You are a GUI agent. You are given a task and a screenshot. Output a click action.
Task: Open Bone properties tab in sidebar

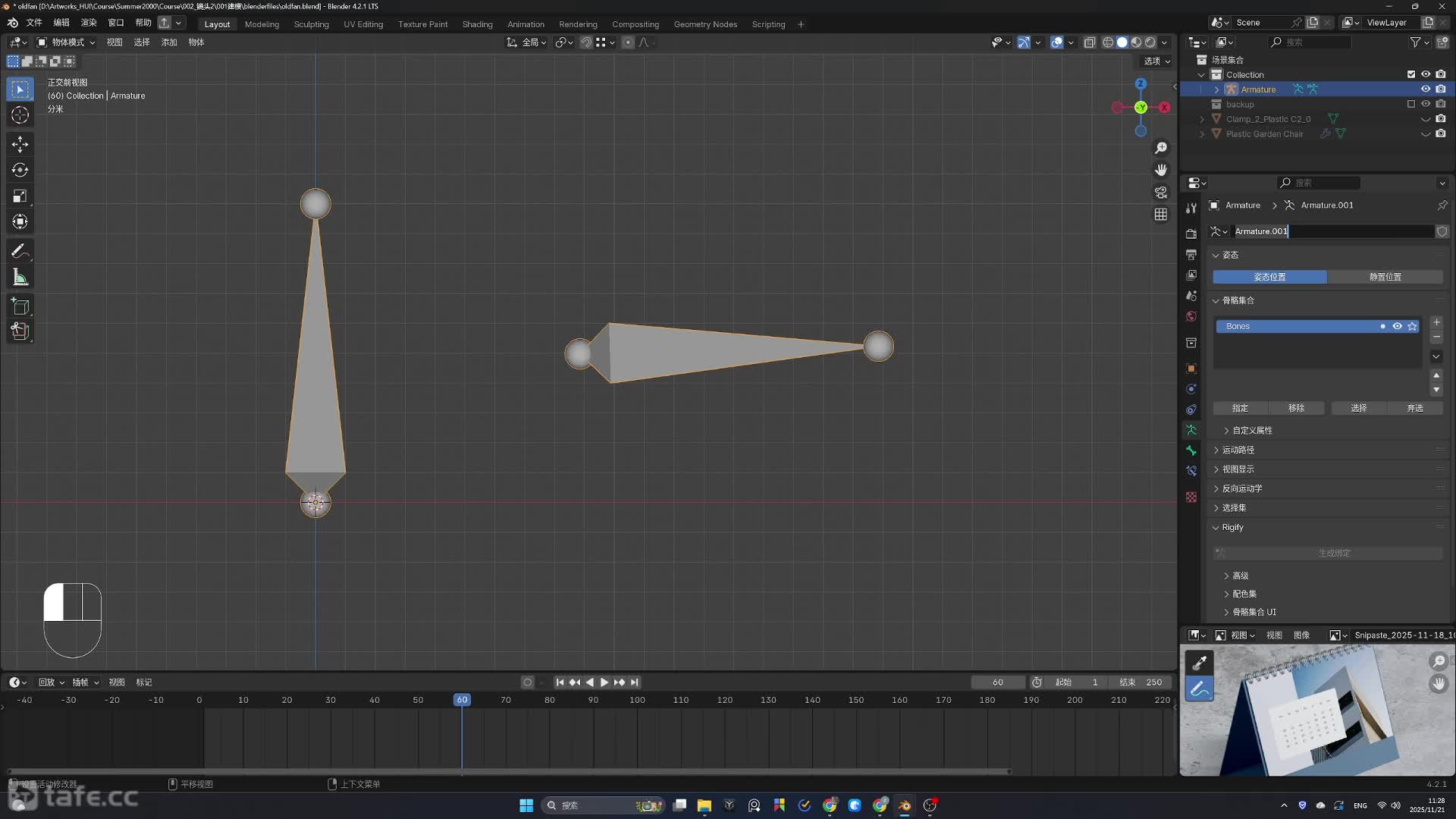pos(1191,450)
